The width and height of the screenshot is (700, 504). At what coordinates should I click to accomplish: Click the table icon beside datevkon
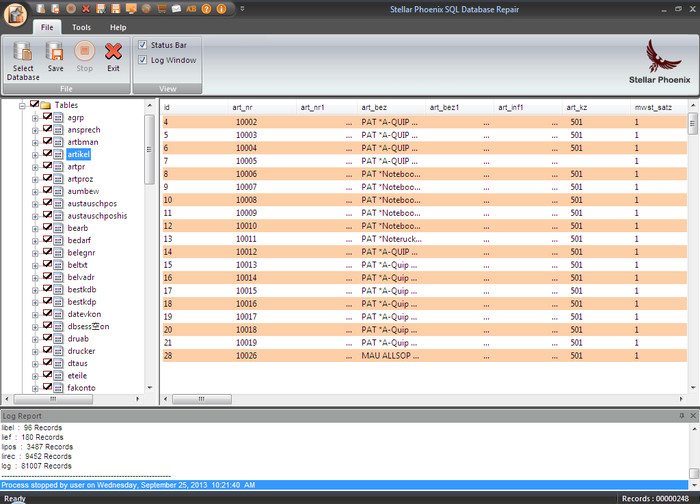58,314
